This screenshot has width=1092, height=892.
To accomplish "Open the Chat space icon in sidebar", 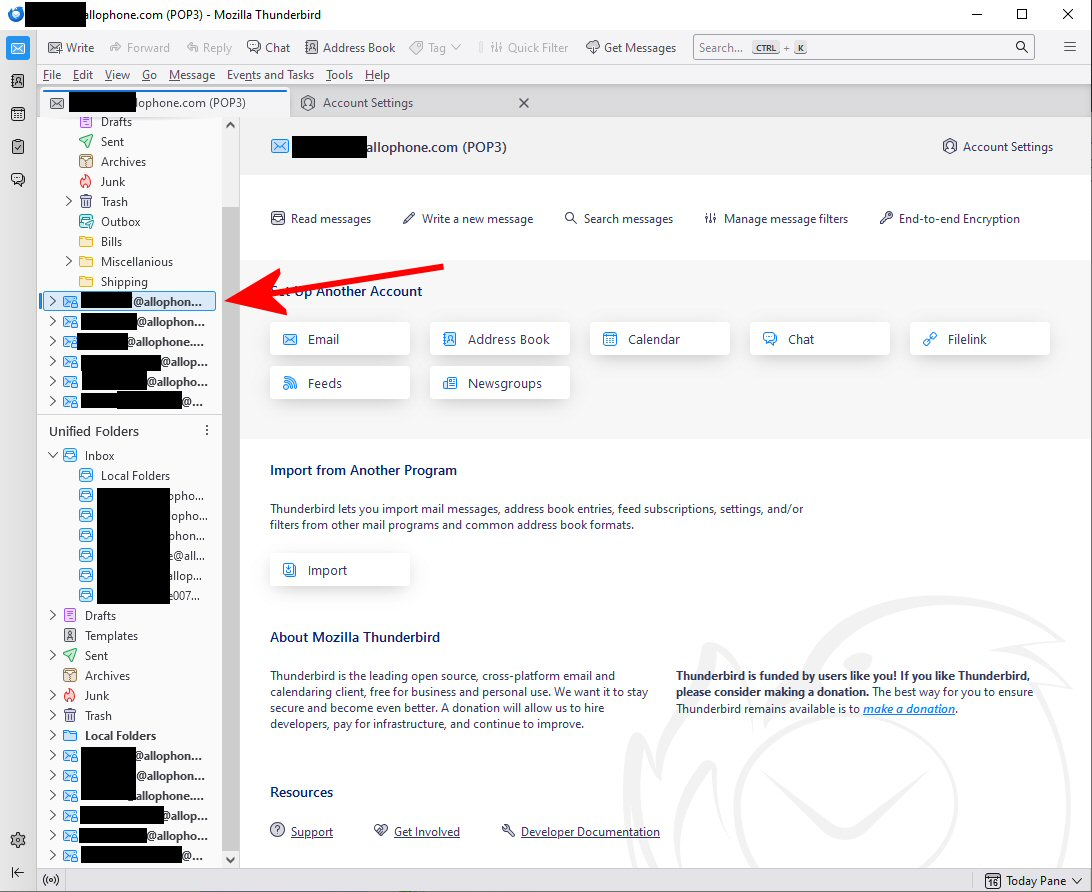I will point(18,180).
